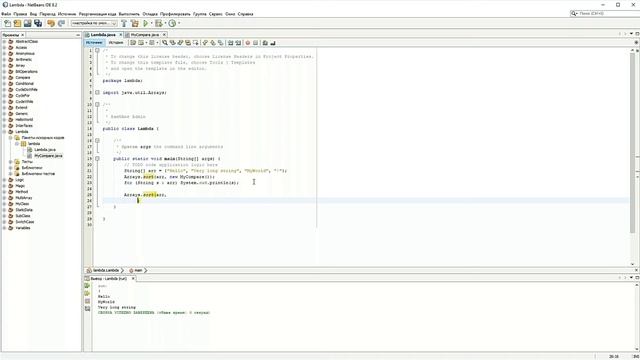Click the Profile Project clock icon
This screenshot has height=360, width=640.
point(172,23)
